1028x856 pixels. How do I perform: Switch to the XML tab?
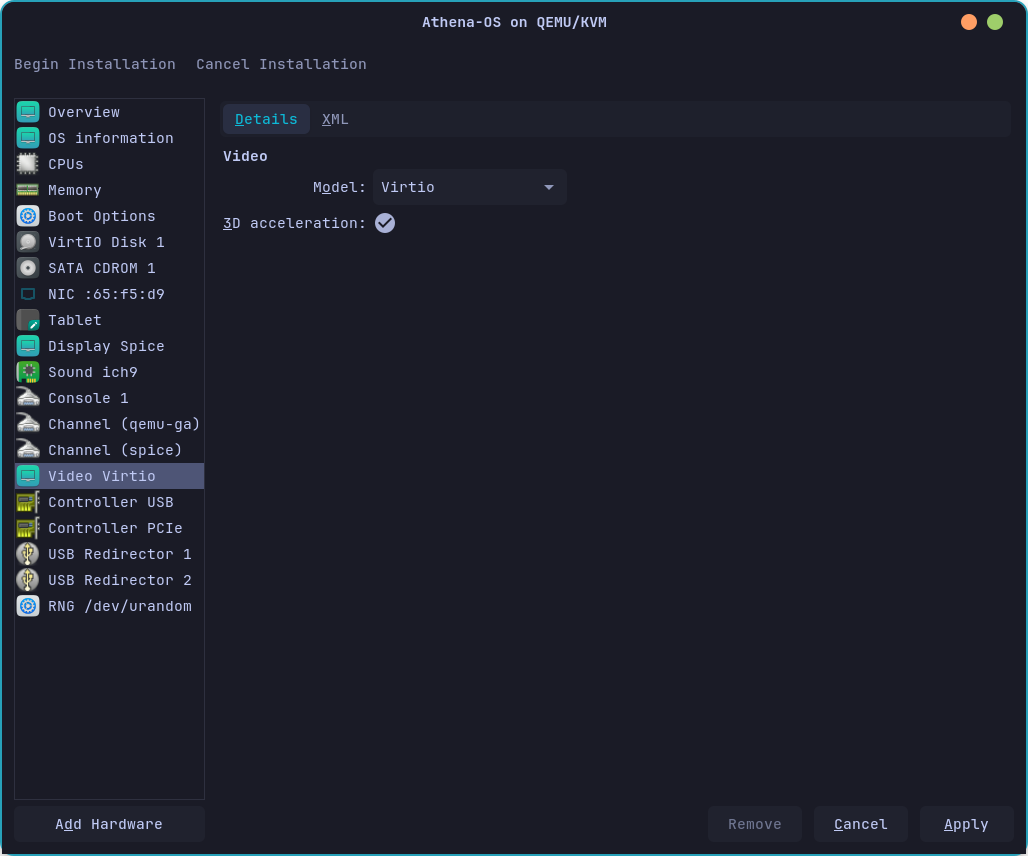[x=335, y=118]
